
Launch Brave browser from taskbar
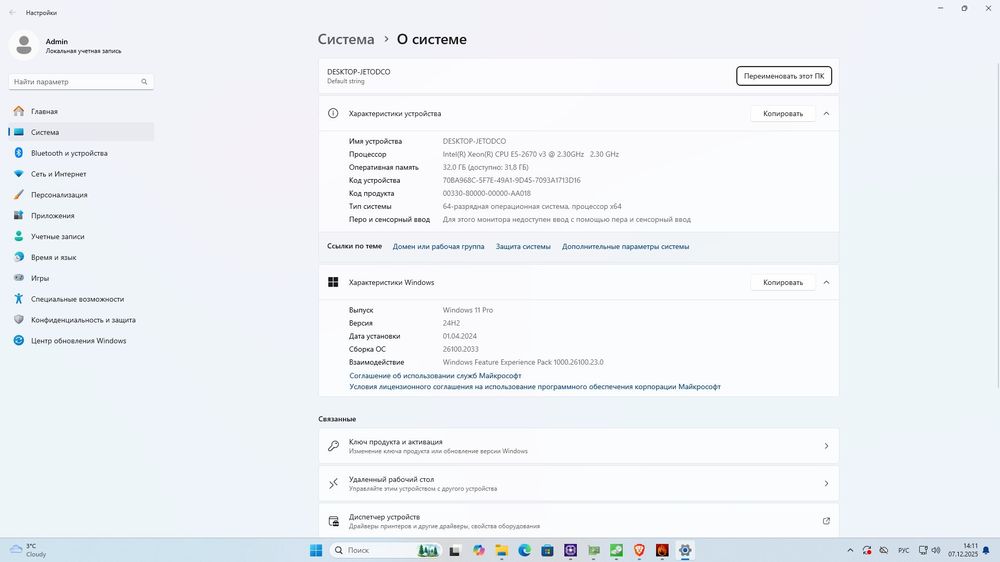tap(639, 551)
